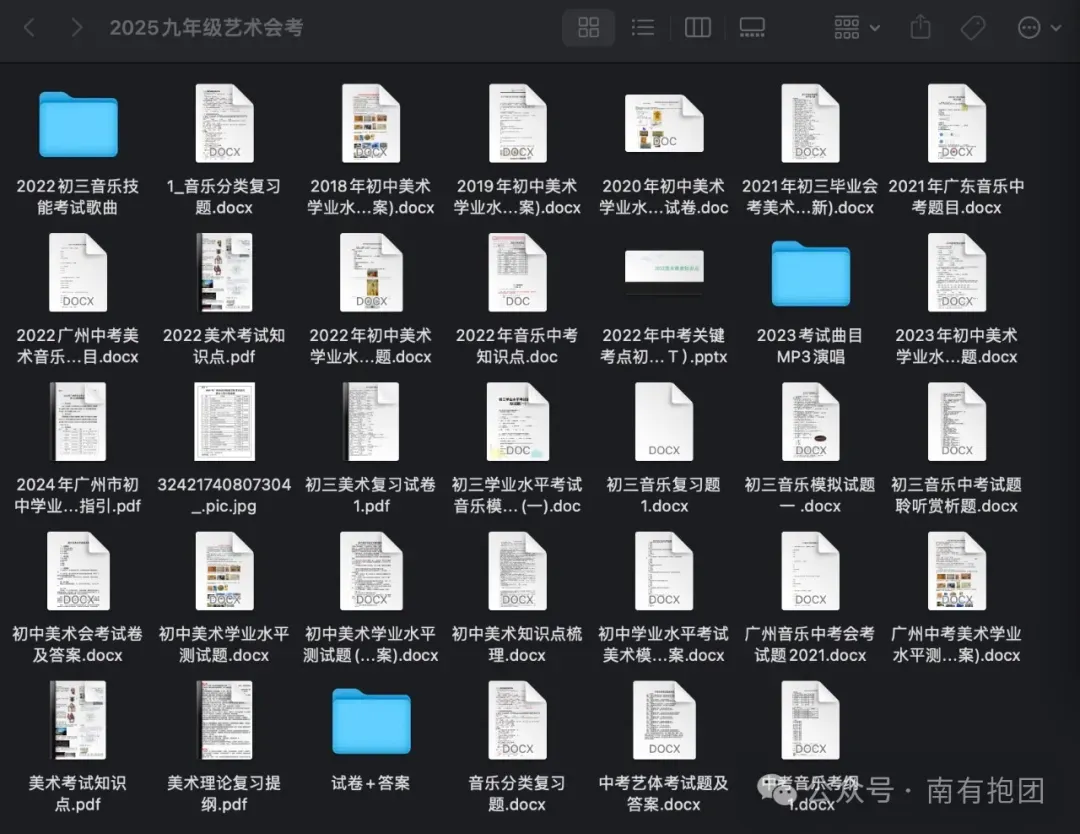Select folder 2022初三音乐技能考试歌曲
Screen dimensions: 1080x834
coord(78,125)
